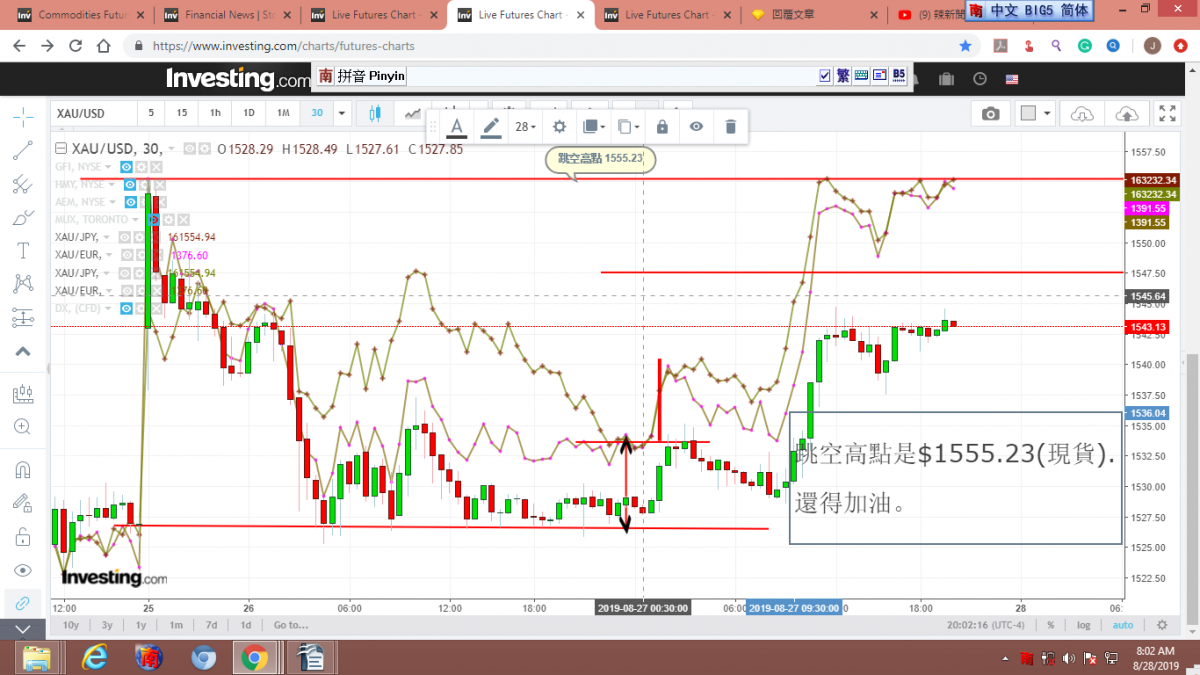Image resolution: width=1200 pixels, height=675 pixels.
Task: Select the patterns drawing tool
Action: click(x=22, y=285)
